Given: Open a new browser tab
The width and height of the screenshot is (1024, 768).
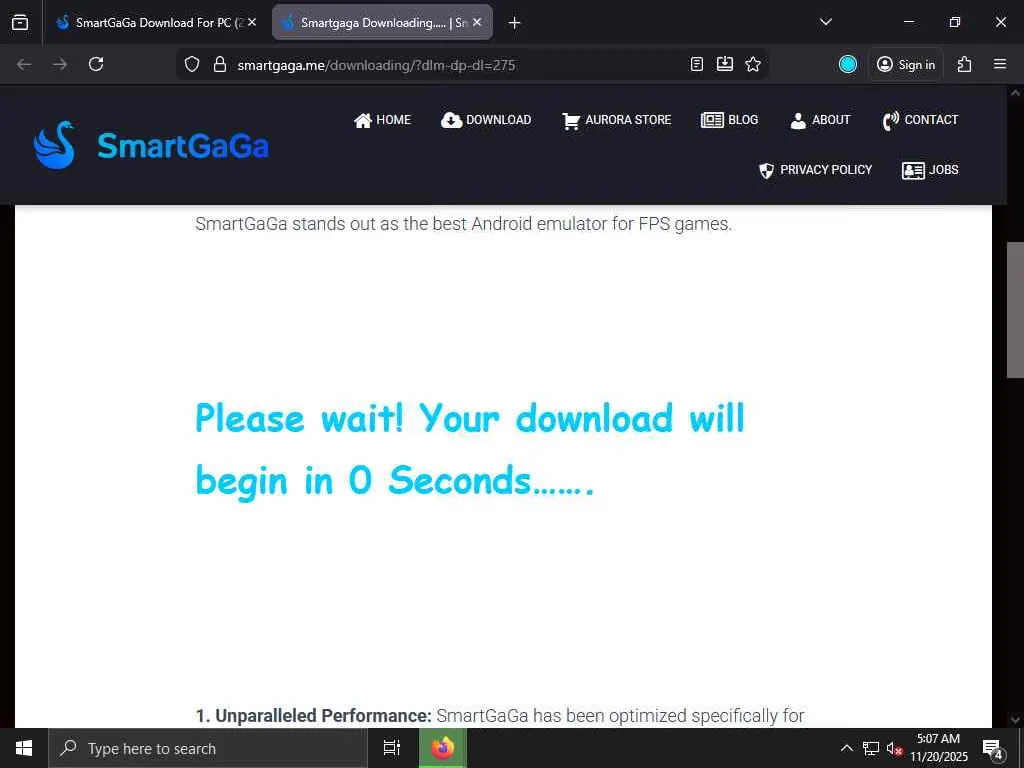Looking at the screenshot, I should pos(515,23).
